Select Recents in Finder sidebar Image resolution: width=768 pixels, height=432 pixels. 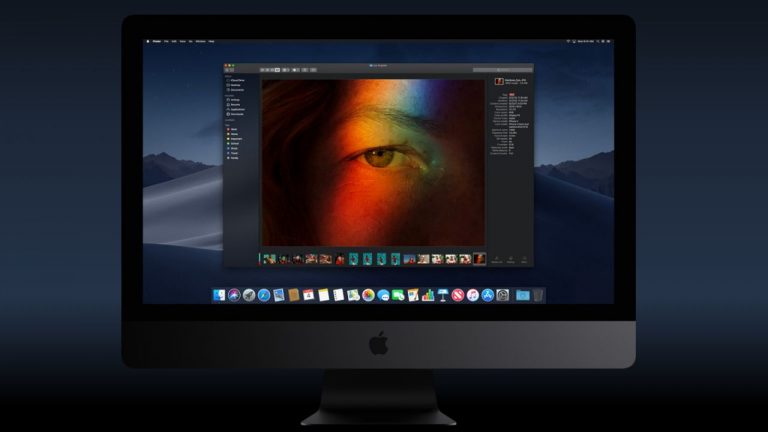(234, 105)
